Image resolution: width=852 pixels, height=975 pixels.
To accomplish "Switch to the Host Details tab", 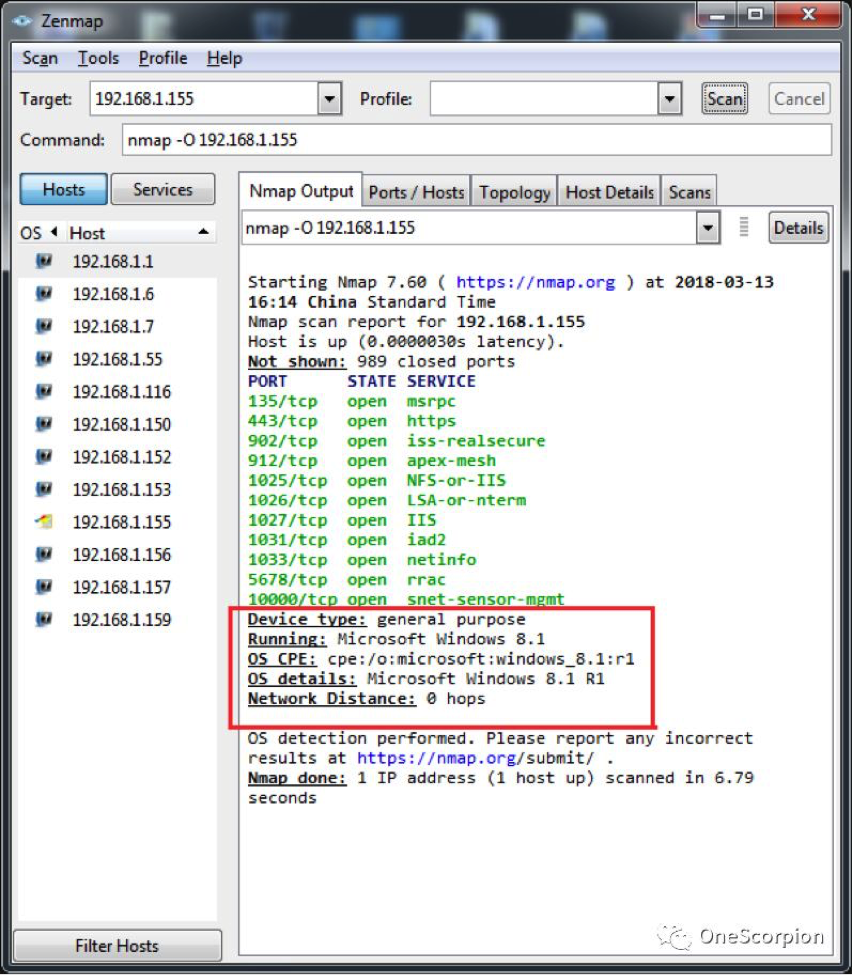I will tap(609, 192).
